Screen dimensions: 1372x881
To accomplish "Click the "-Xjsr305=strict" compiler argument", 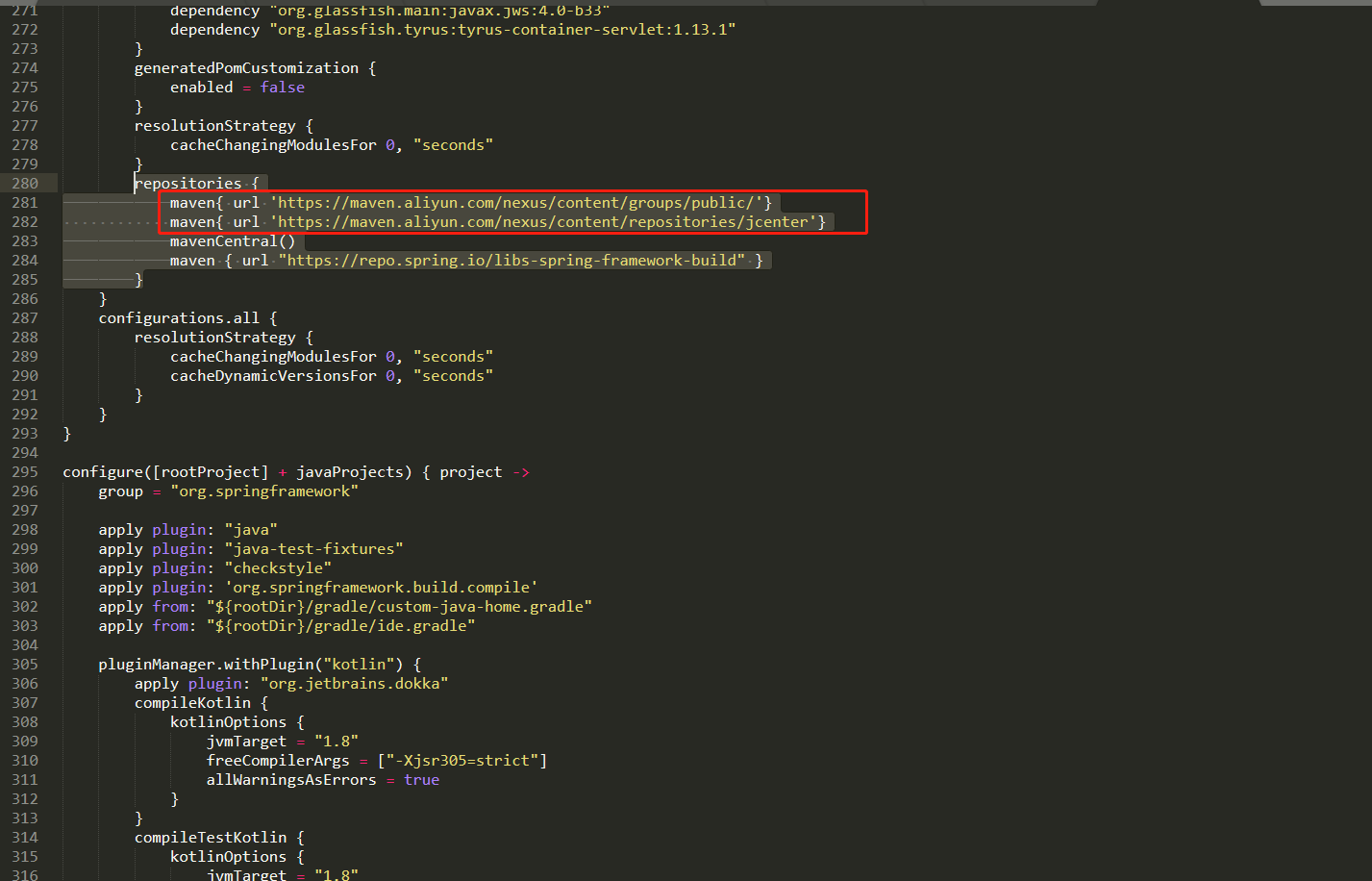I will point(462,761).
